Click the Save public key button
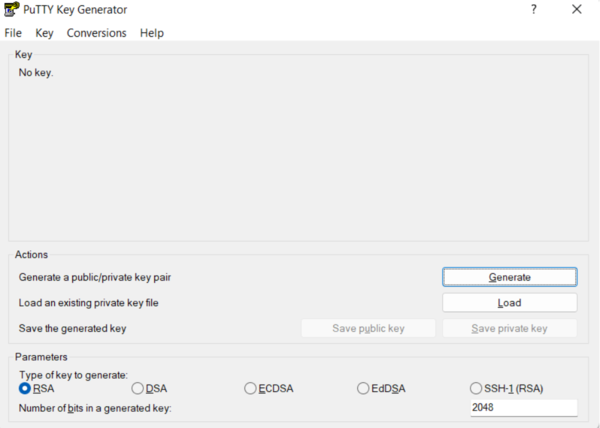The image size is (600, 428). tap(368, 328)
